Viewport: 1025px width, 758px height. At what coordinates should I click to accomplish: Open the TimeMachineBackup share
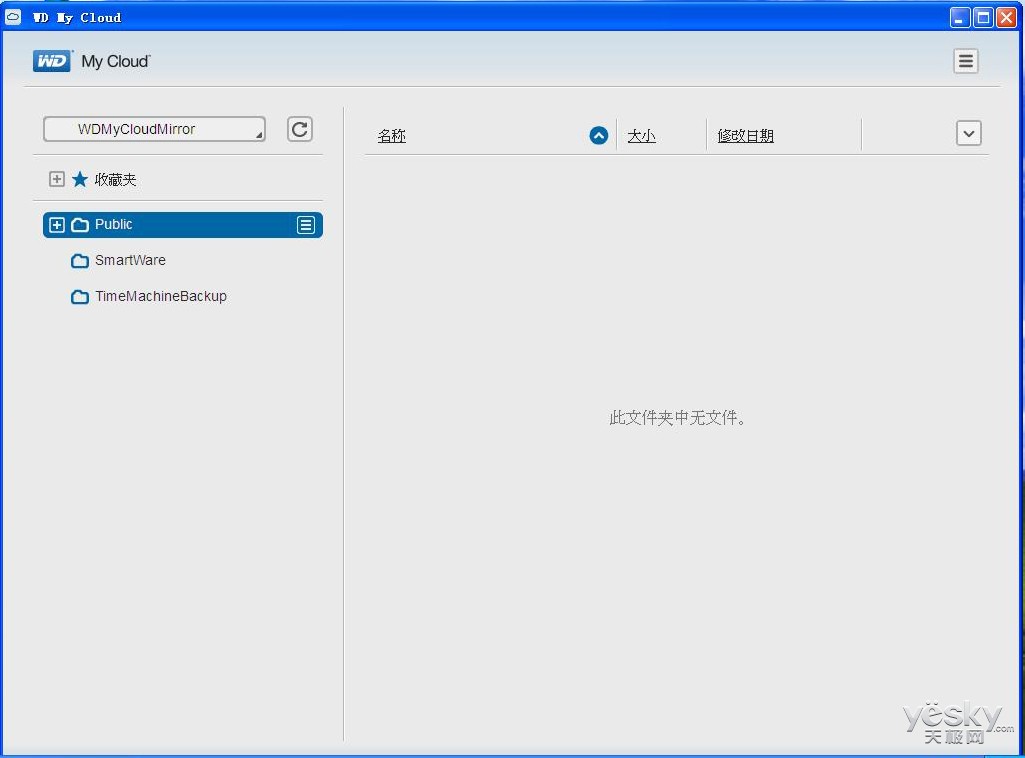161,296
